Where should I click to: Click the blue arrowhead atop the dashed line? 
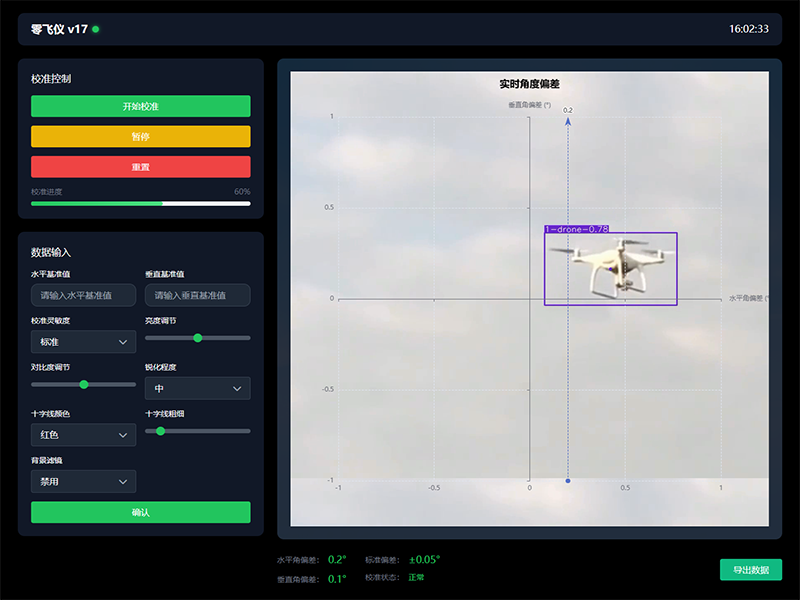(x=568, y=121)
